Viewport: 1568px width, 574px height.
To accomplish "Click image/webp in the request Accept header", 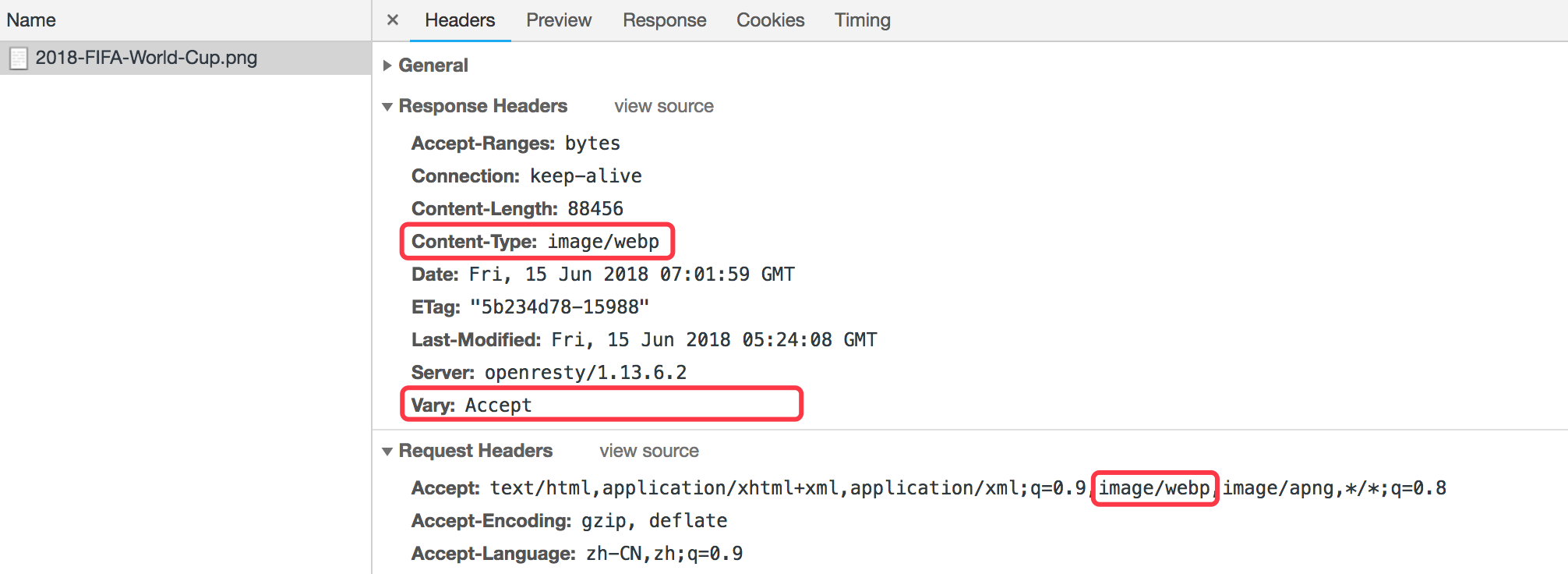I will coord(1154,488).
